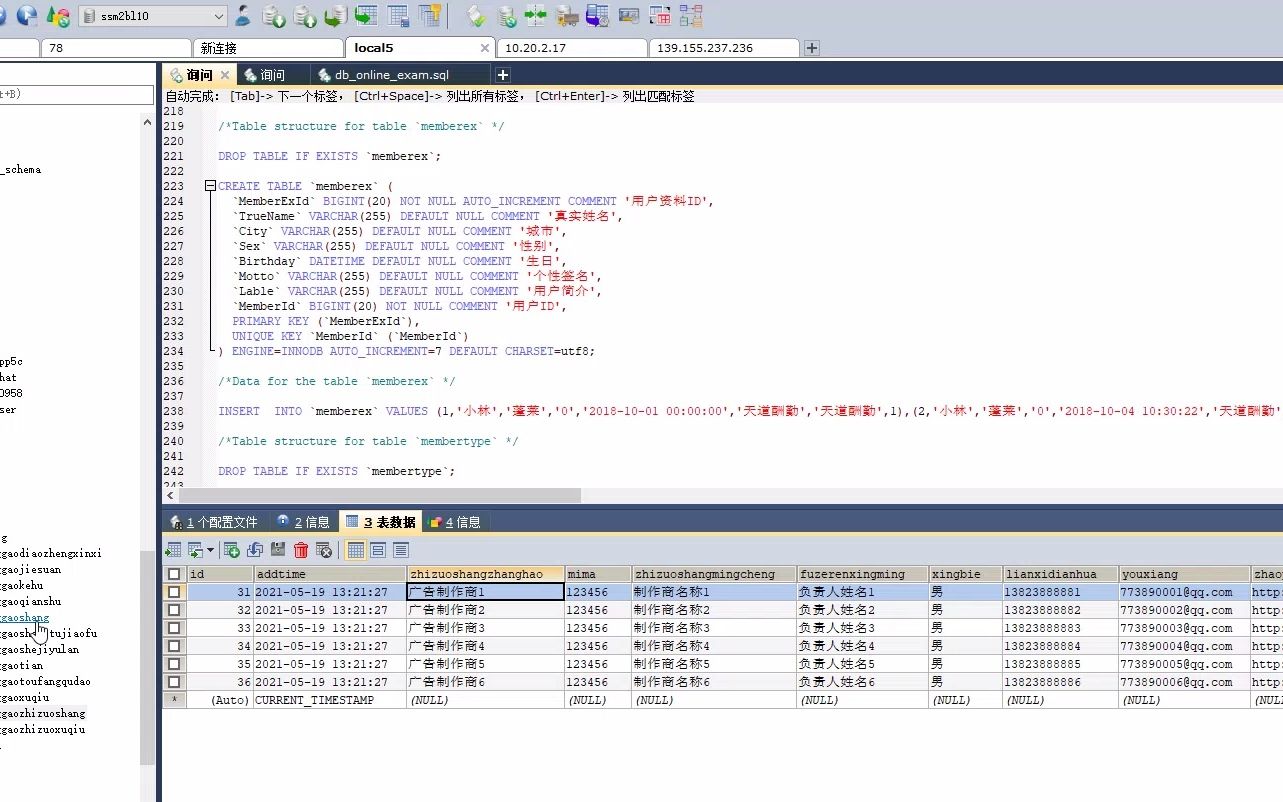Open the 4 信息 result tab

pyautogui.click(x=455, y=522)
